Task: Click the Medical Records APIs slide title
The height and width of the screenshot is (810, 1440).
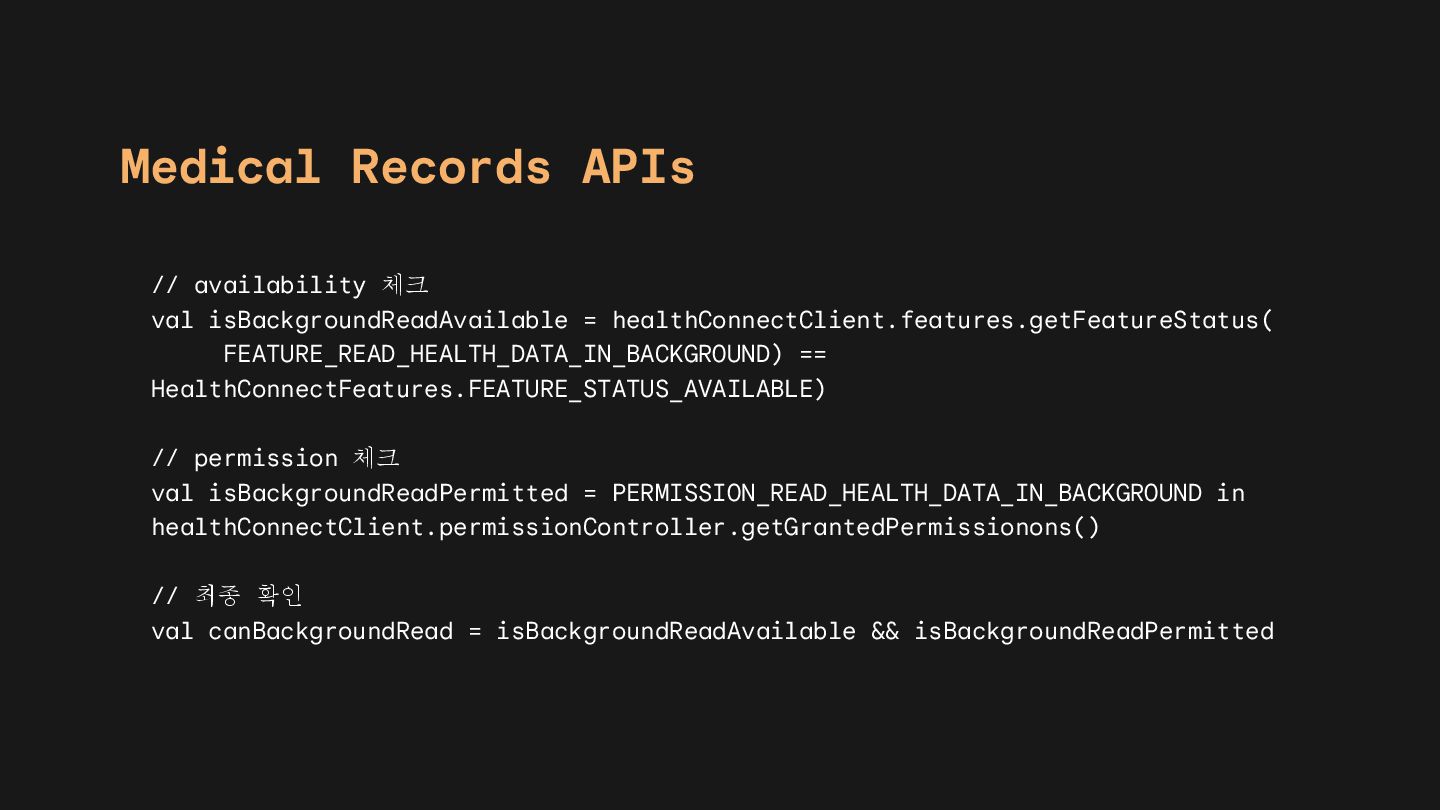Action: (x=407, y=166)
